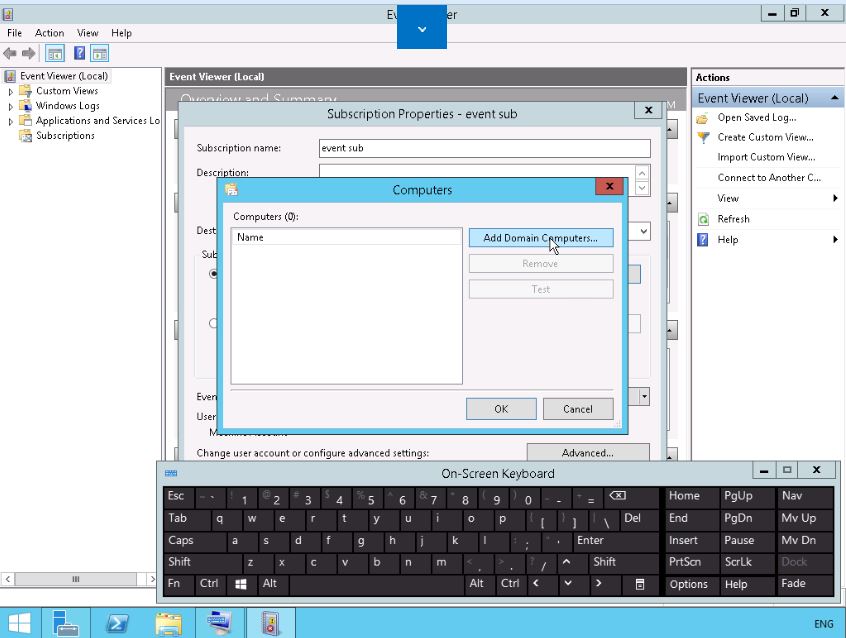The image size is (846, 638).
Task: Open the Action menu
Action: pos(49,33)
